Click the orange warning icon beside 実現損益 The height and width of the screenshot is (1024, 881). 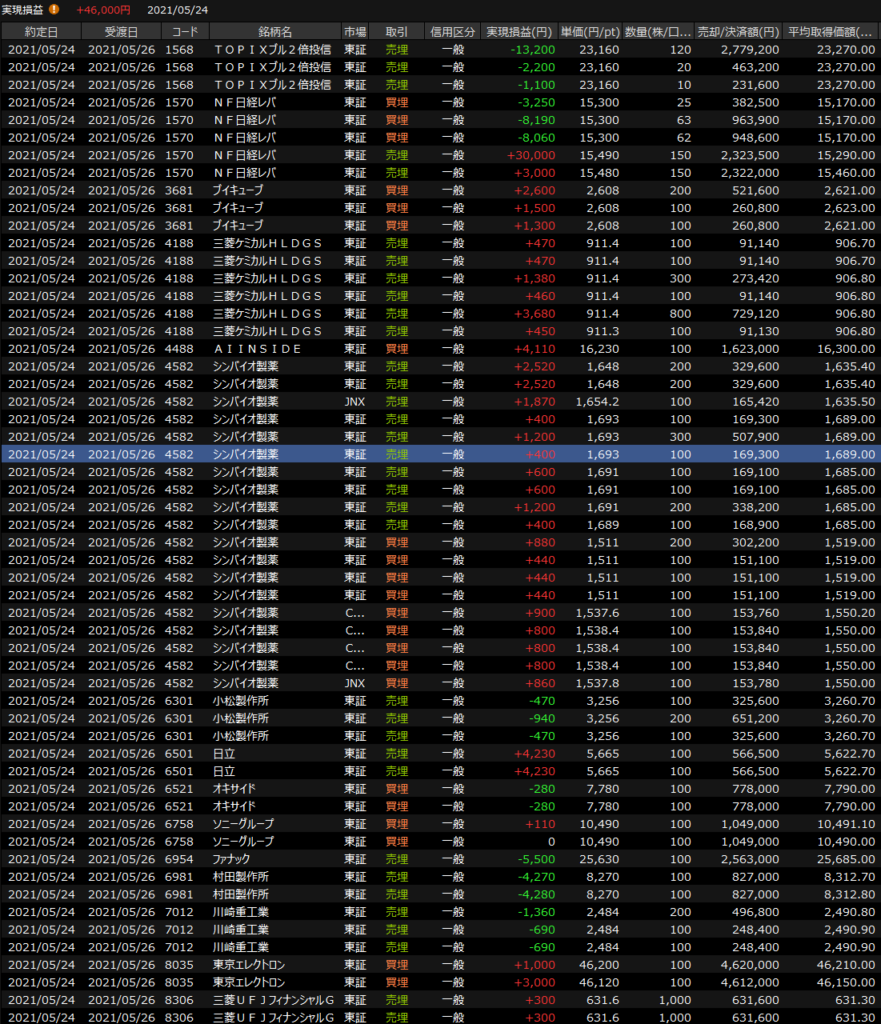pyautogui.click(x=54, y=9)
